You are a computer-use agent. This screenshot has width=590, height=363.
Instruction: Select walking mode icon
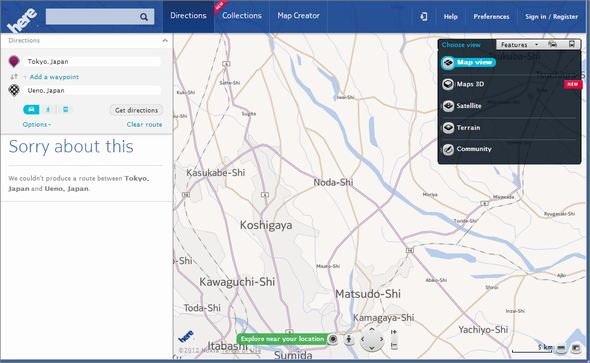tap(48, 109)
